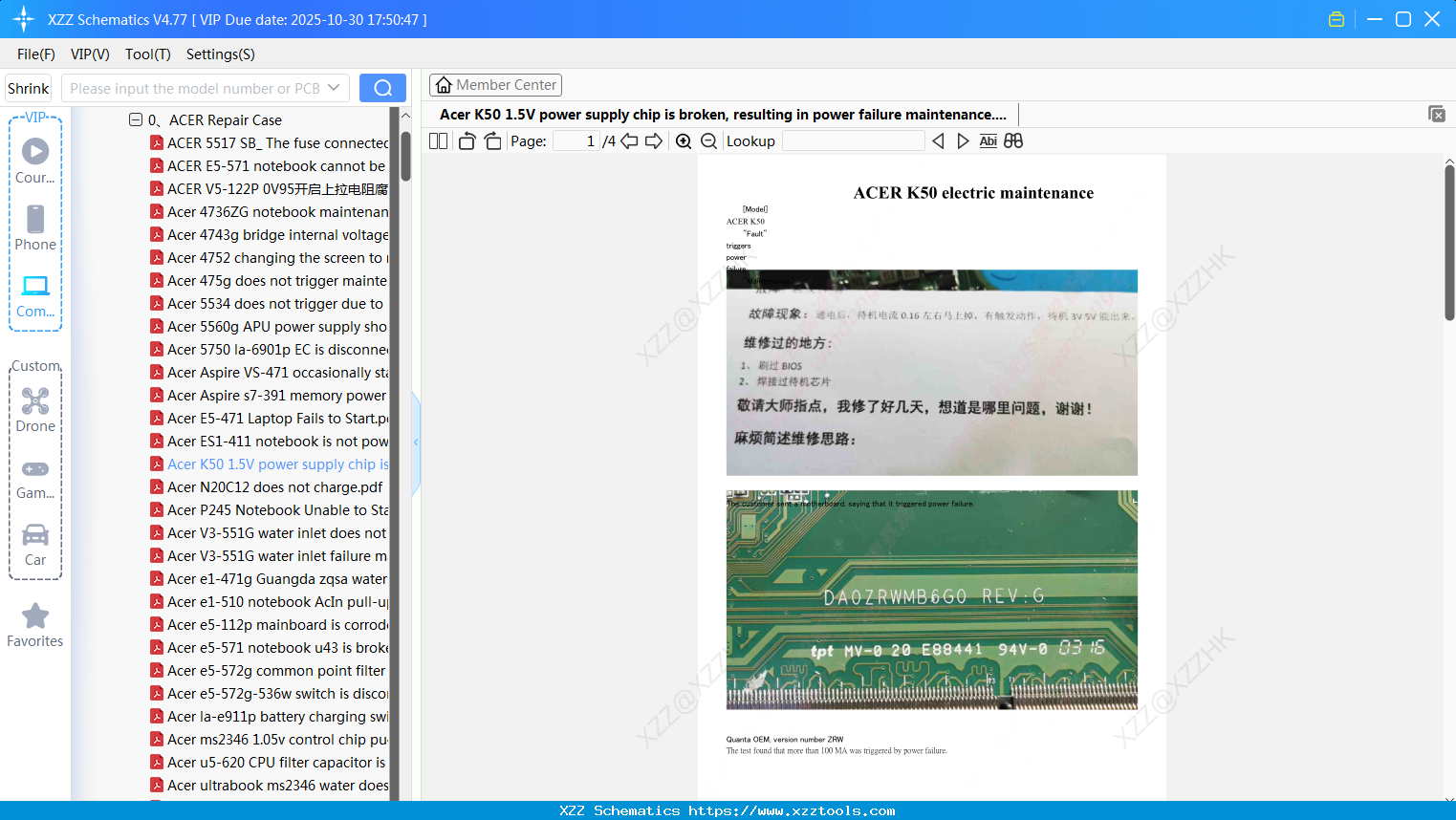Open the Settings(S) menu
The width and height of the screenshot is (1456, 820).
point(221,54)
